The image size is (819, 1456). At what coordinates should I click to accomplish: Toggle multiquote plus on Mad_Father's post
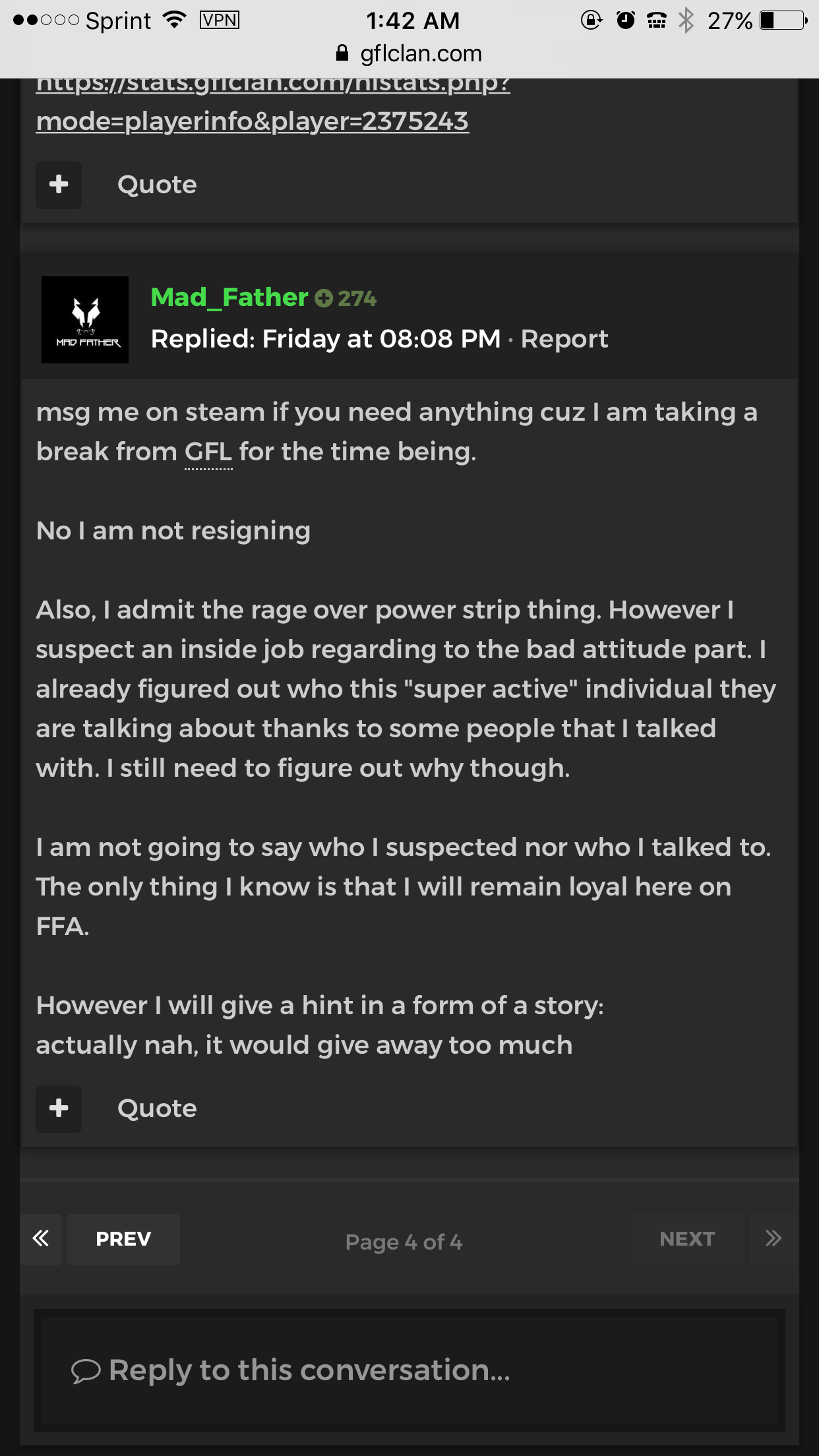tap(59, 1108)
